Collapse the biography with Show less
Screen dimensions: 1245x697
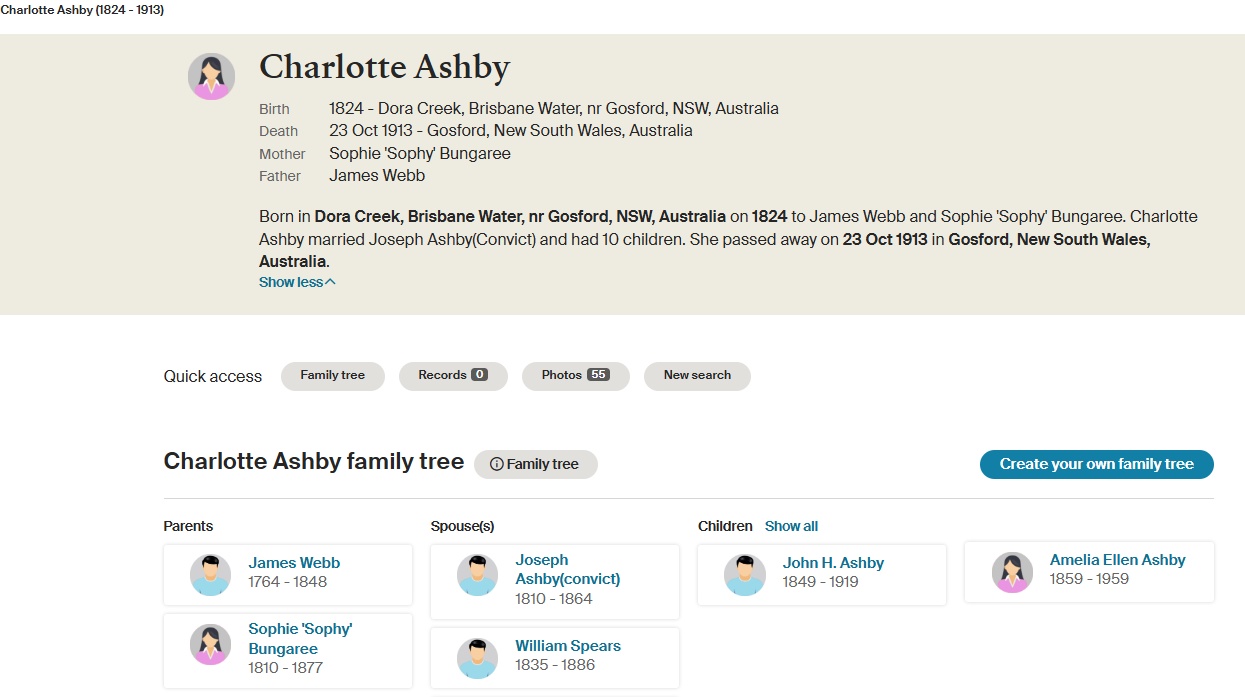click(297, 283)
